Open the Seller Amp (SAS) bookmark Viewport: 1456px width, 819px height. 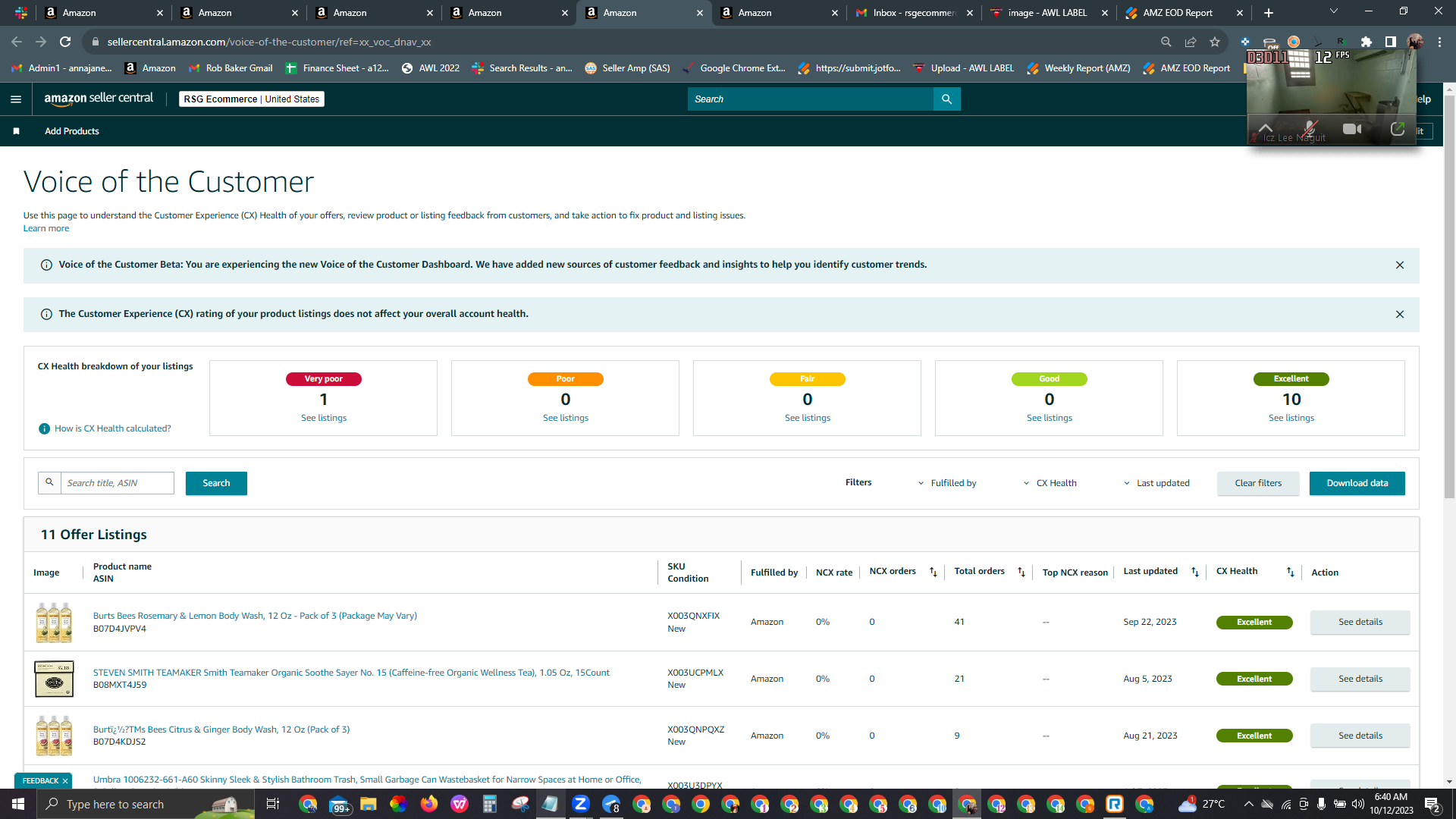(627, 68)
